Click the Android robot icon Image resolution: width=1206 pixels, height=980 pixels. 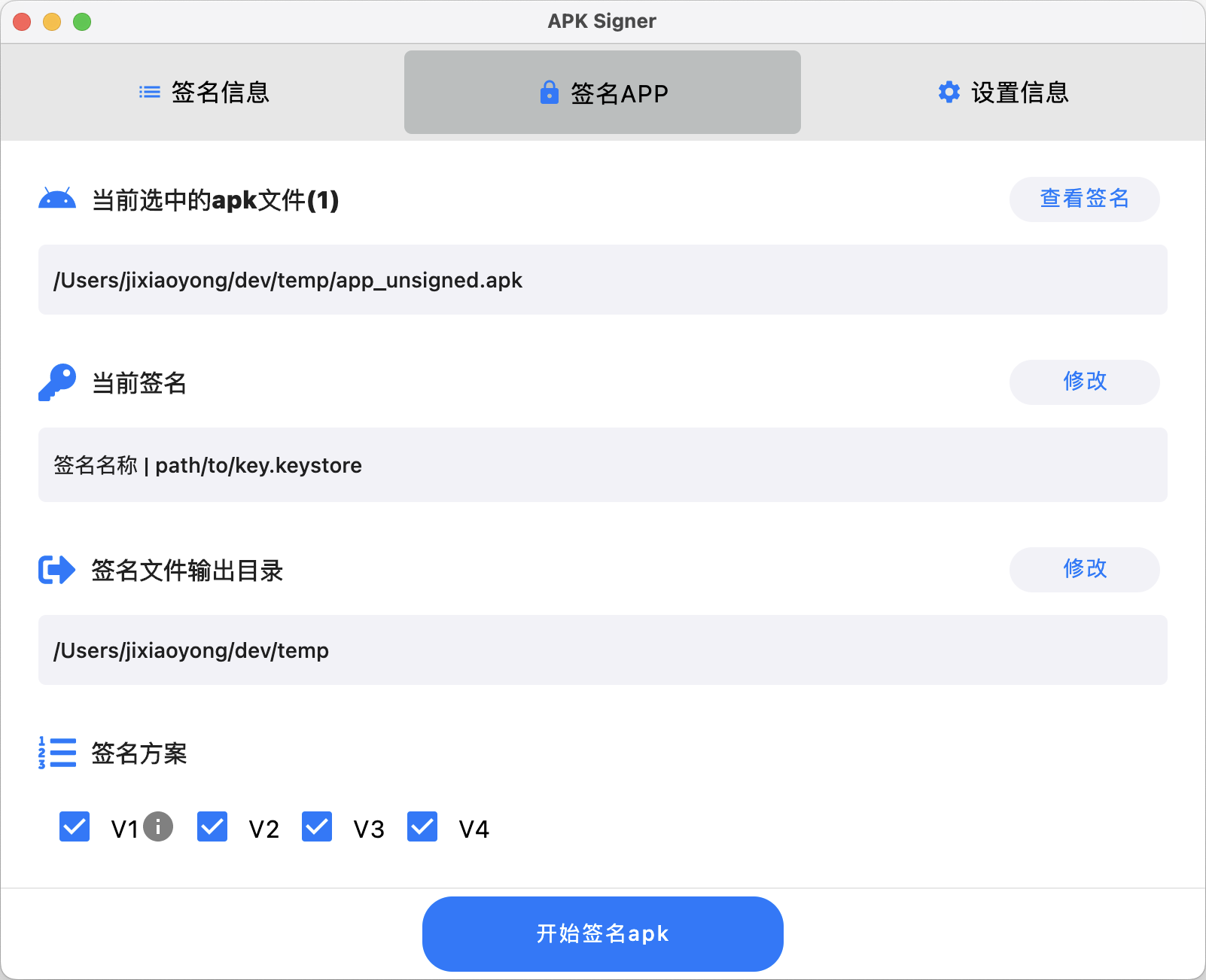coord(57,198)
